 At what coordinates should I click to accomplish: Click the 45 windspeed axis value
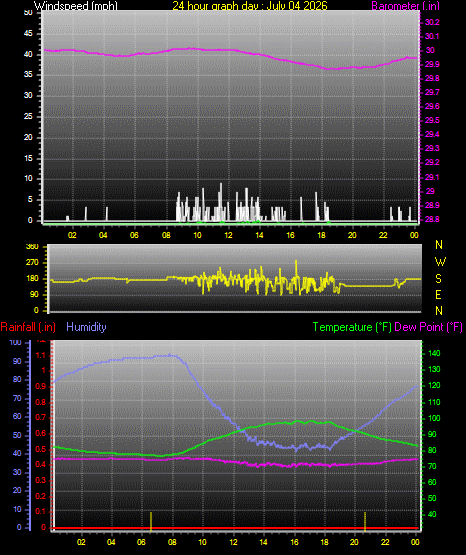[x=28, y=34]
